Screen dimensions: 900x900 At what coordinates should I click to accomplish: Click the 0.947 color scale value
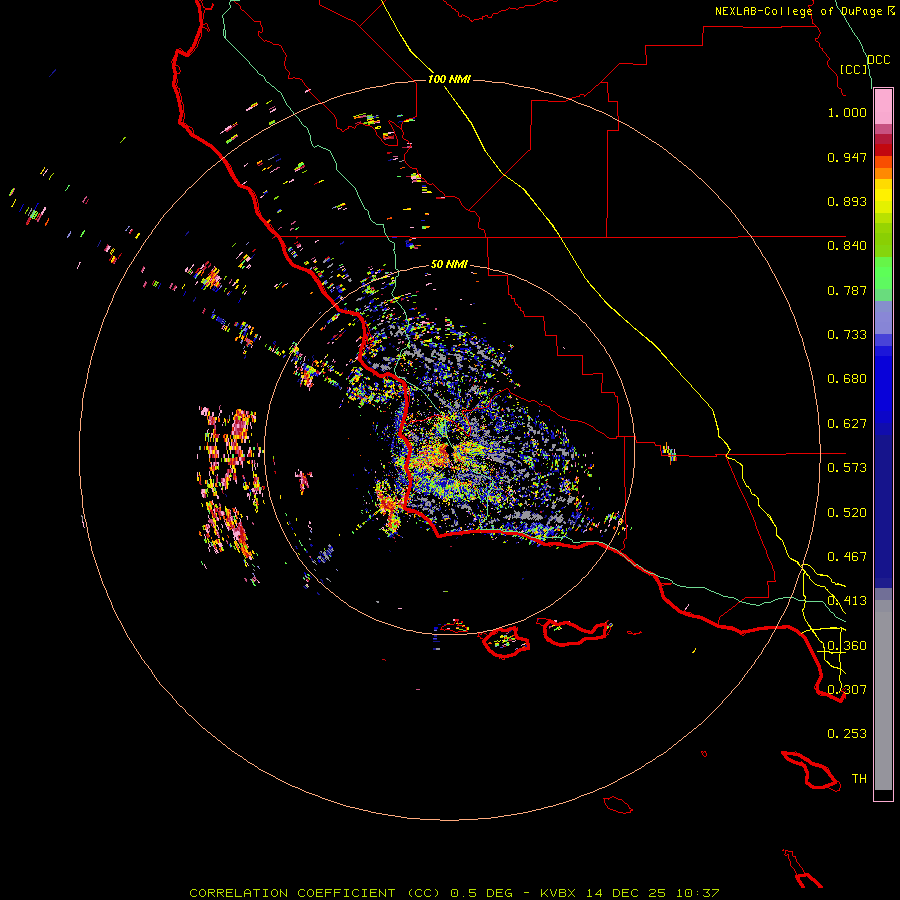847,157
